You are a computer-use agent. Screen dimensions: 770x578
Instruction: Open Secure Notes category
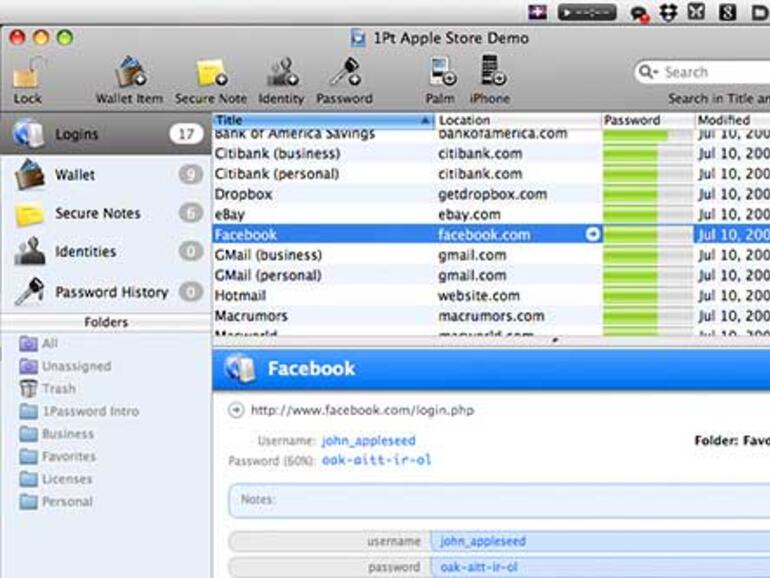coord(106,213)
